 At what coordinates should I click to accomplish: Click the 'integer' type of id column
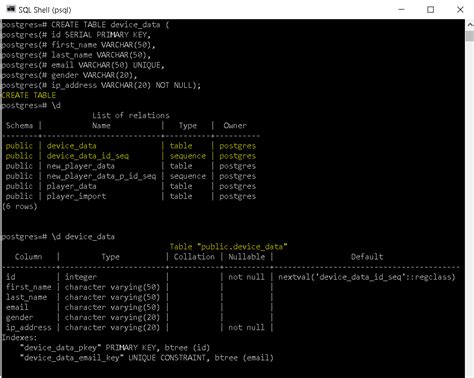tap(81, 277)
